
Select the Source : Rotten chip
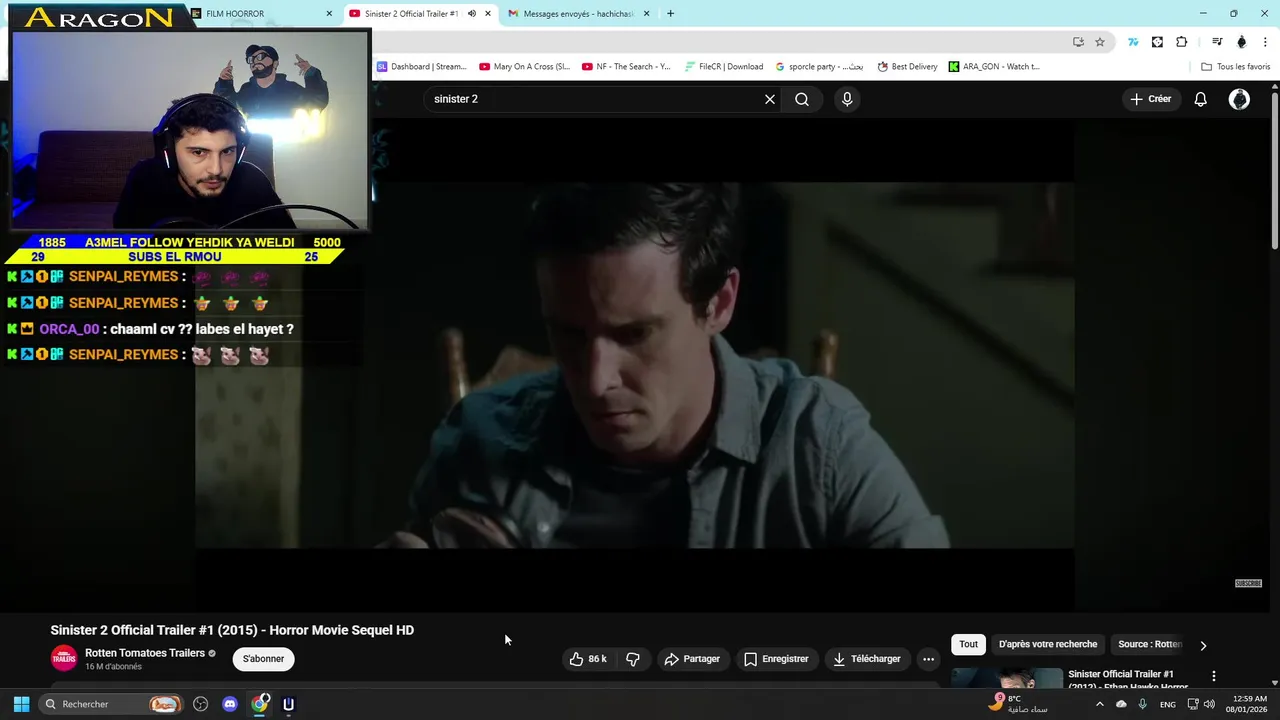[x=1150, y=644]
